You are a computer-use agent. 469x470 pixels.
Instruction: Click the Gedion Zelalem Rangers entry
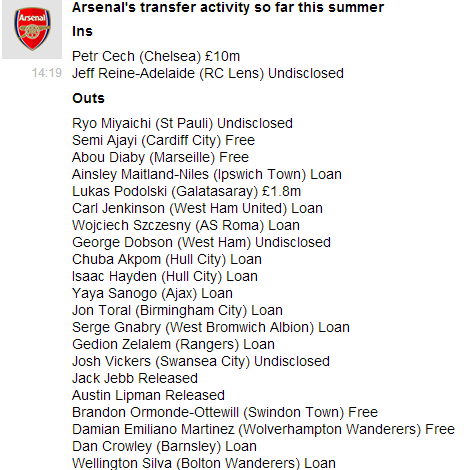[173, 344]
